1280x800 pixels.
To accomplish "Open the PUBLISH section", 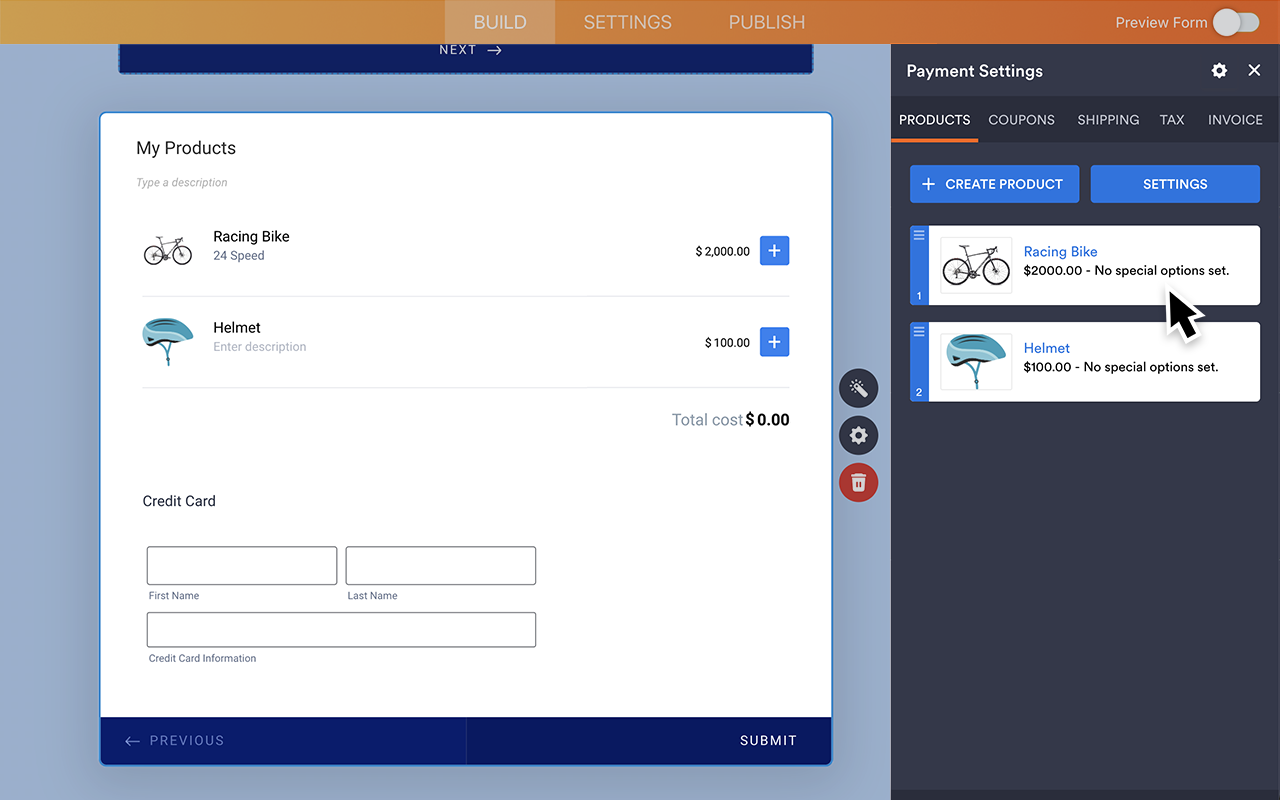I will click(x=766, y=21).
